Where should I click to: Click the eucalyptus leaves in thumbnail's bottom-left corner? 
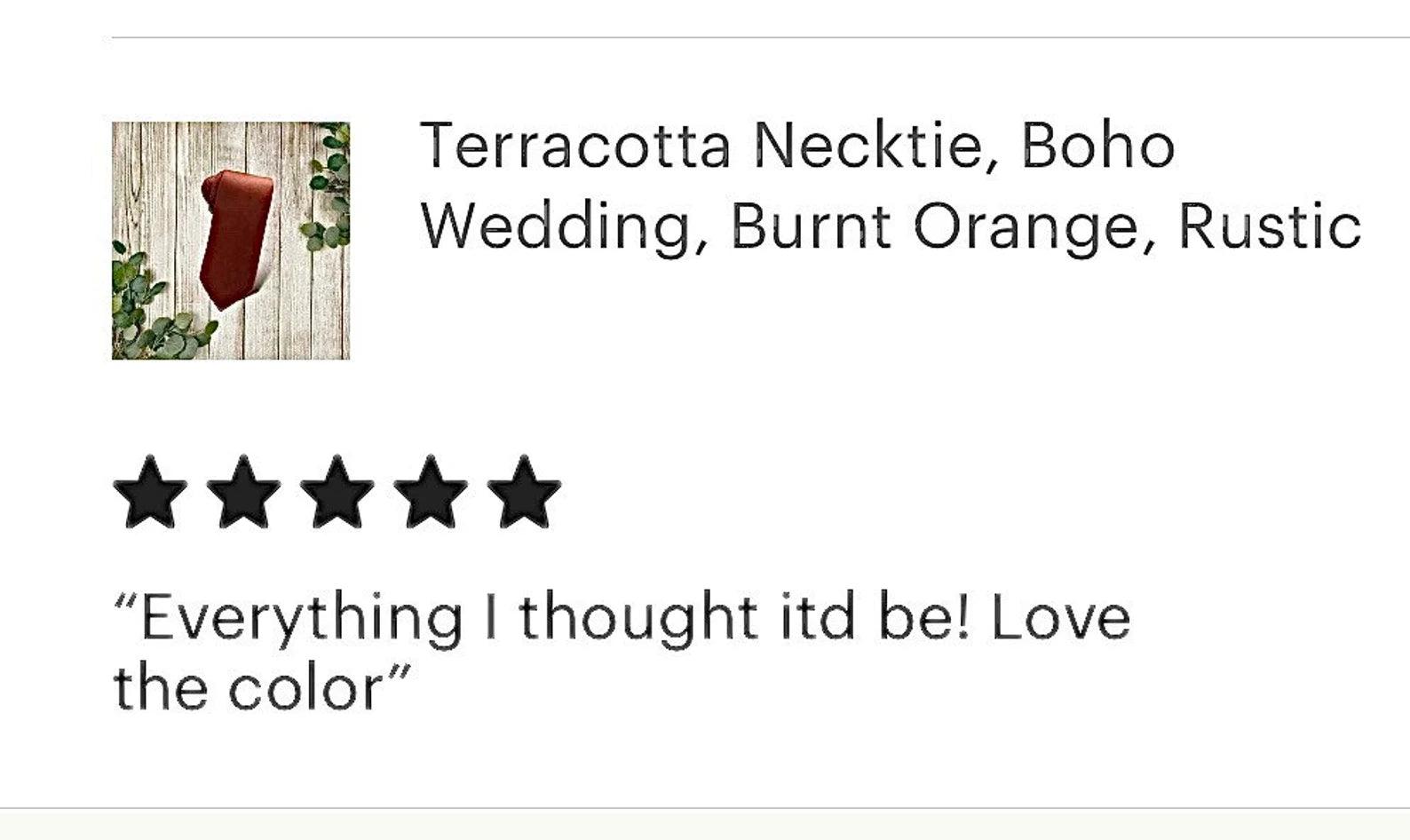click(x=142, y=311)
